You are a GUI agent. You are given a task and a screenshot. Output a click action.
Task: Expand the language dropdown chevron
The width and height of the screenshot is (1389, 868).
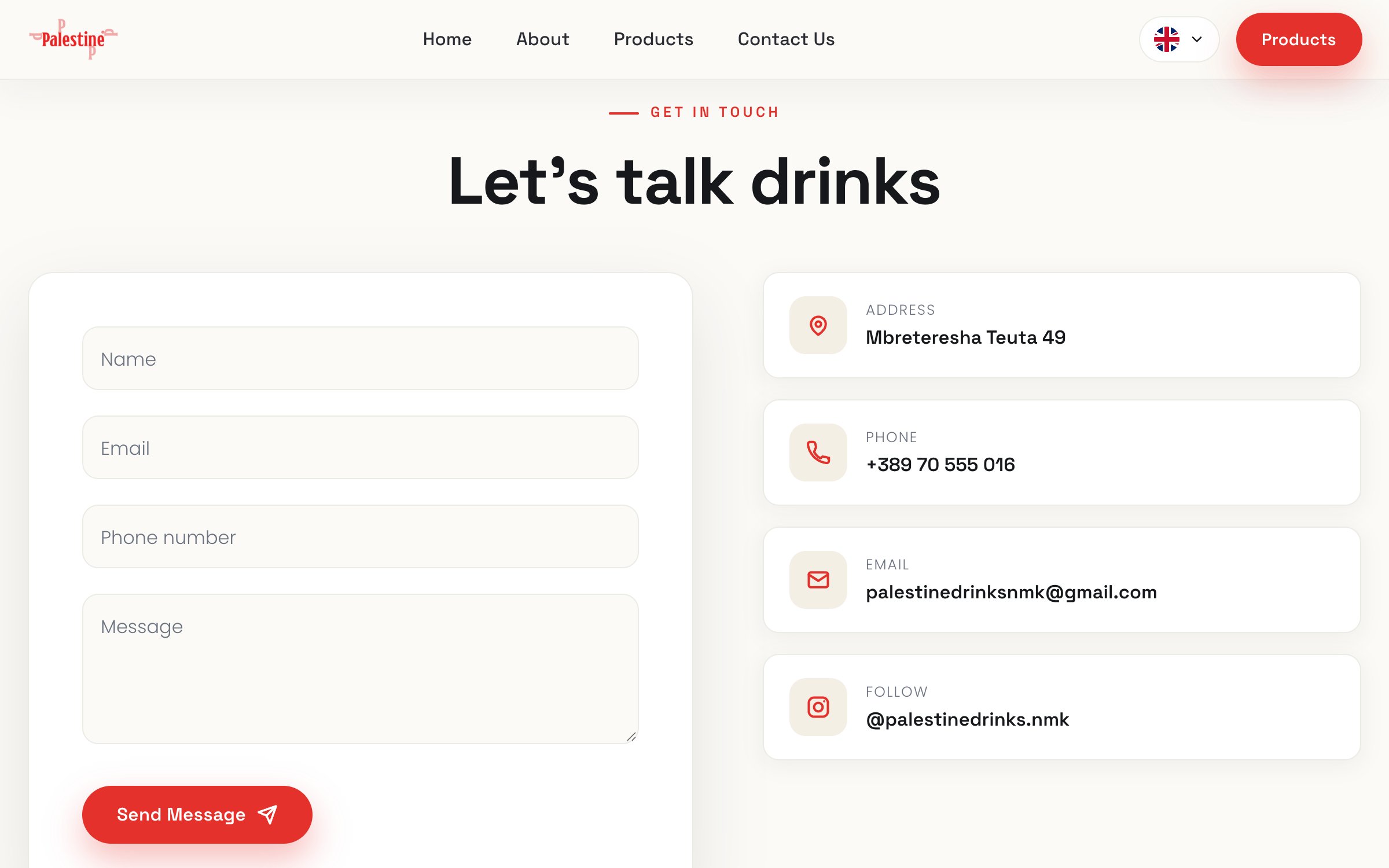tap(1197, 39)
